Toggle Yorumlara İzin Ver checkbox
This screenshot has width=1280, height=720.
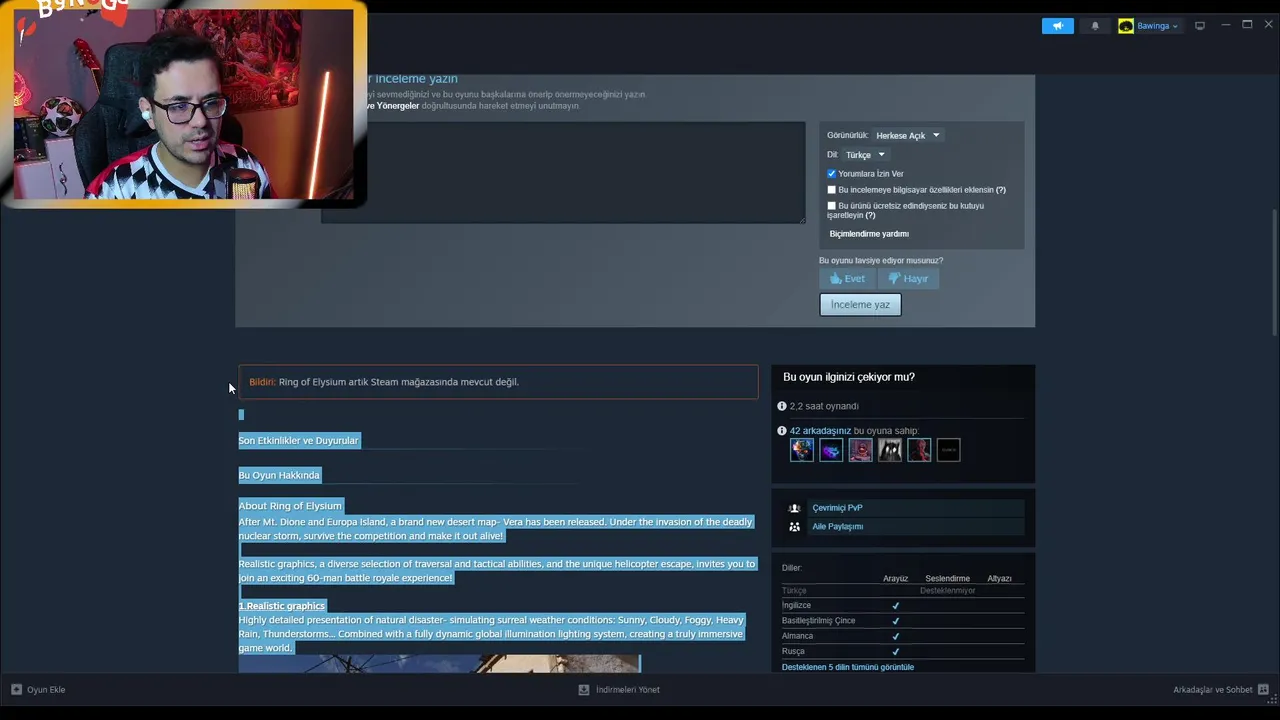click(831, 174)
